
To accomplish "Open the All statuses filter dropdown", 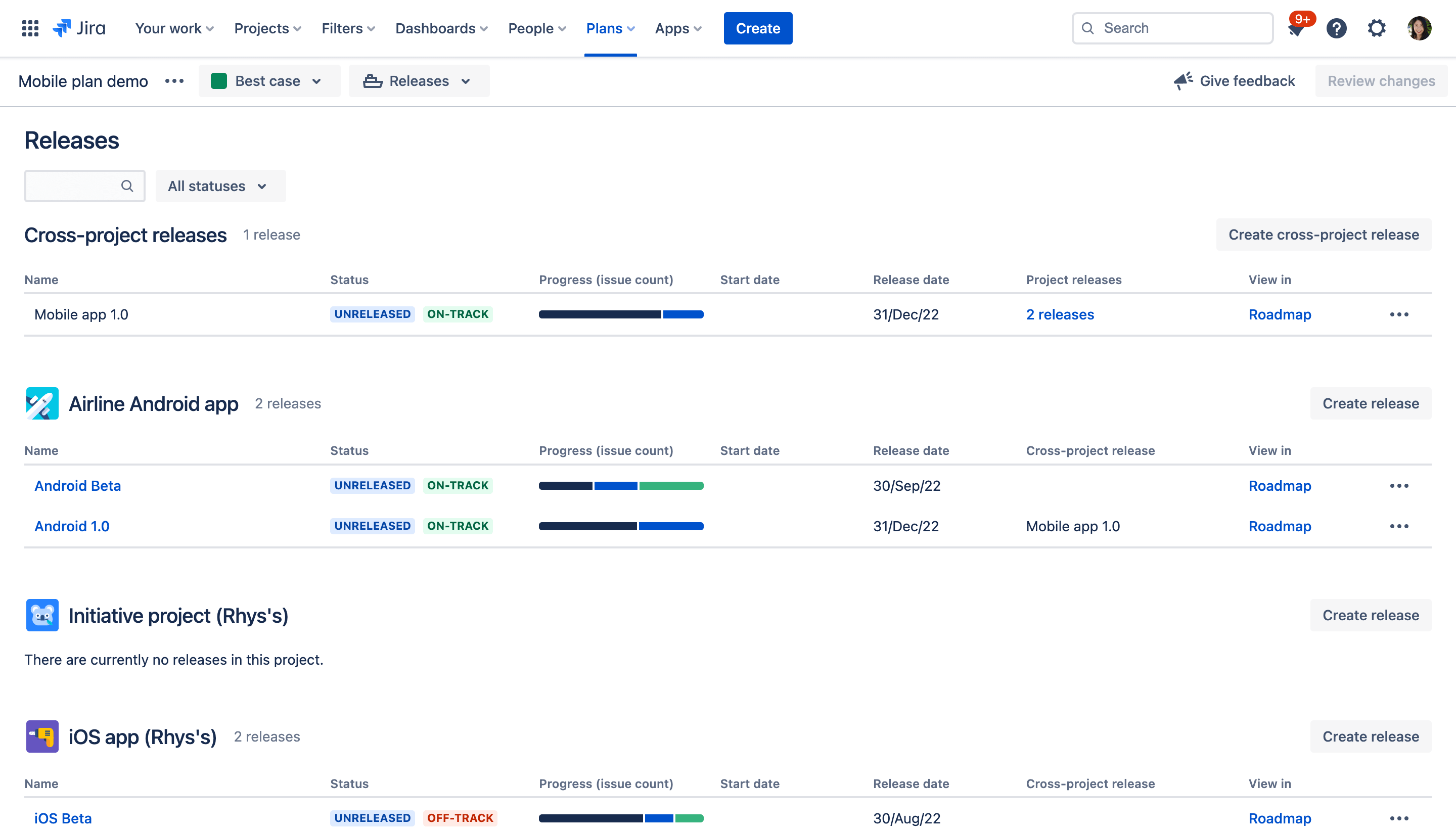I will [x=220, y=186].
